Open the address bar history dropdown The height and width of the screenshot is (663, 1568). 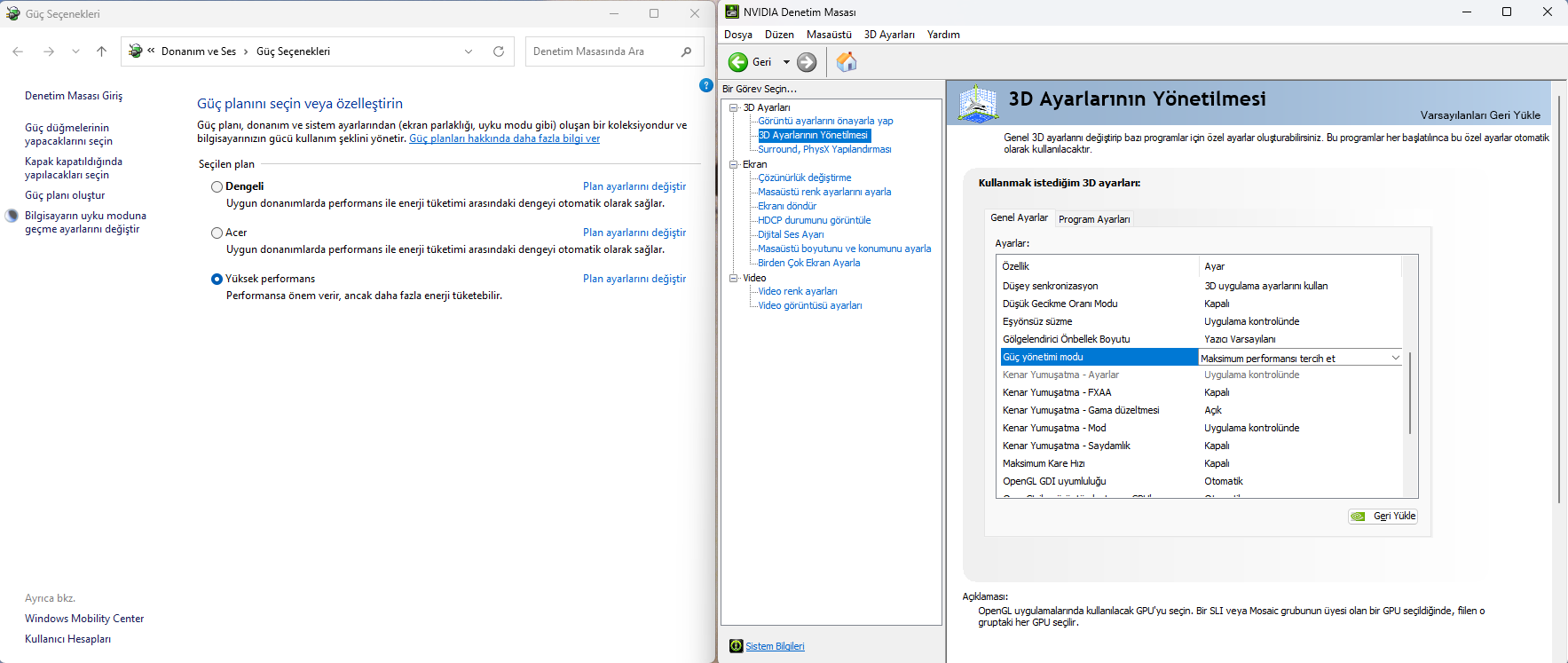[x=469, y=51]
